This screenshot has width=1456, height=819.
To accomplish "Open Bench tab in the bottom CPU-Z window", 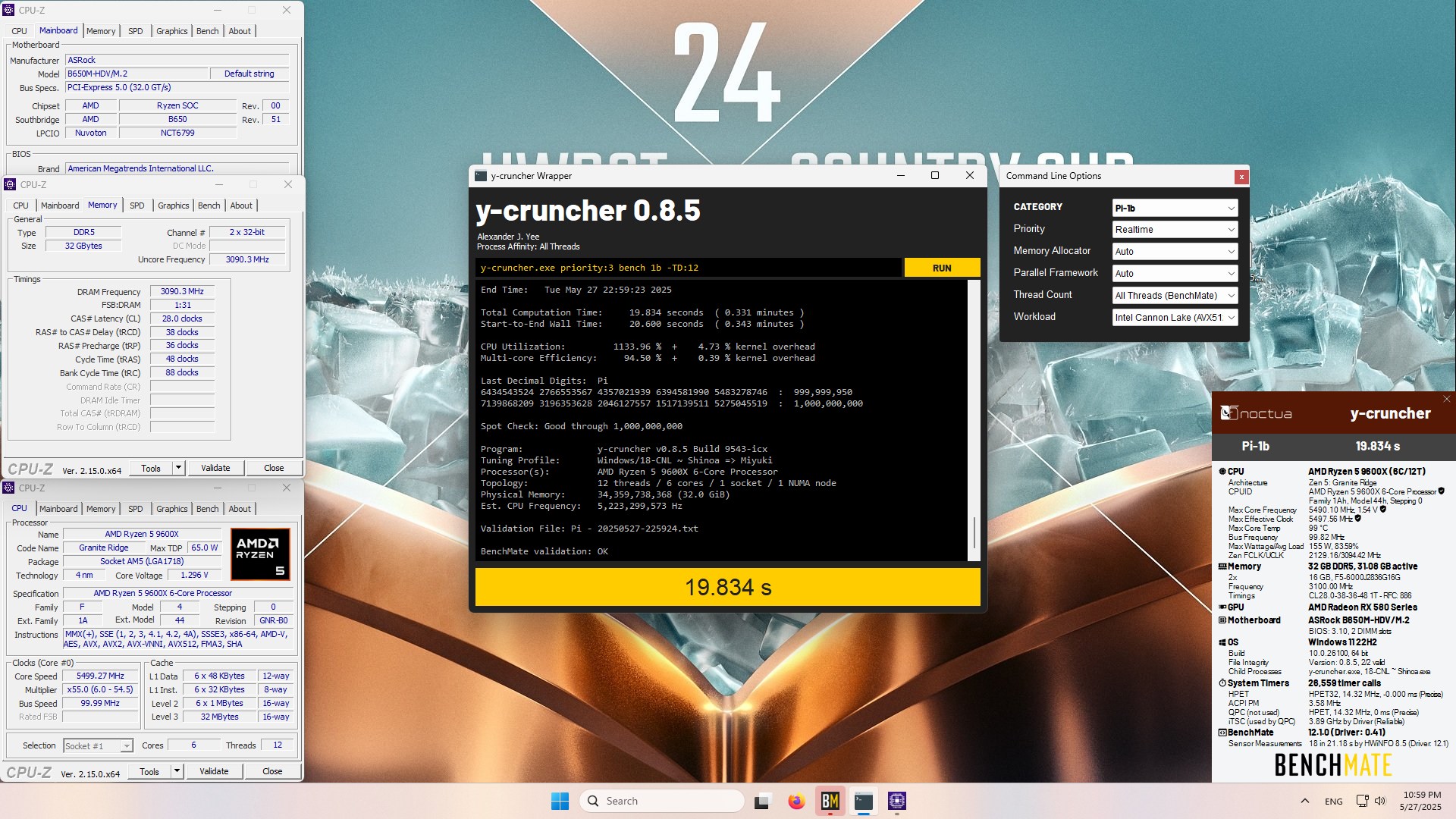I will (x=207, y=509).
